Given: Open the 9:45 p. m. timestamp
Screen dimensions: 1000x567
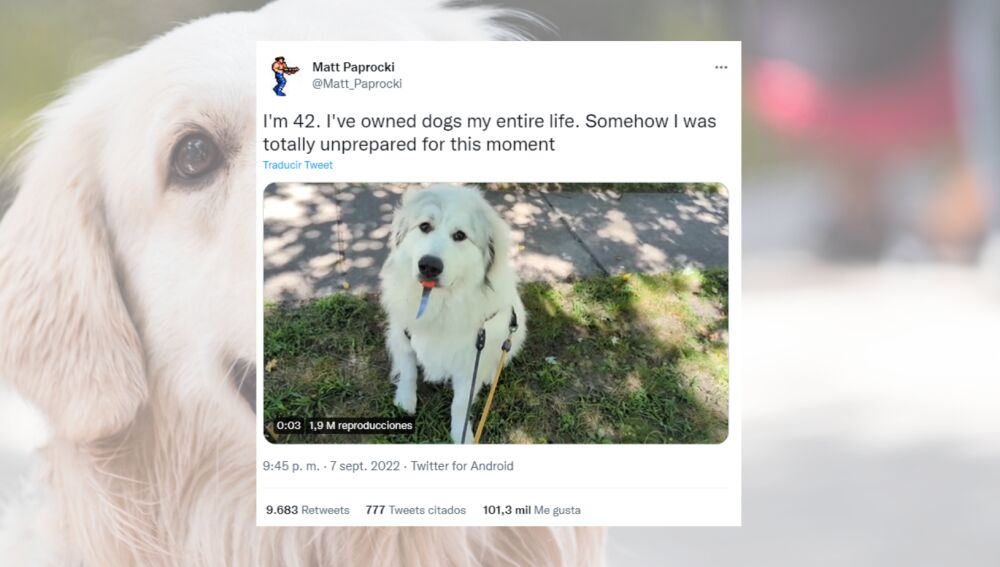Looking at the screenshot, I should [x=291, y=466].
